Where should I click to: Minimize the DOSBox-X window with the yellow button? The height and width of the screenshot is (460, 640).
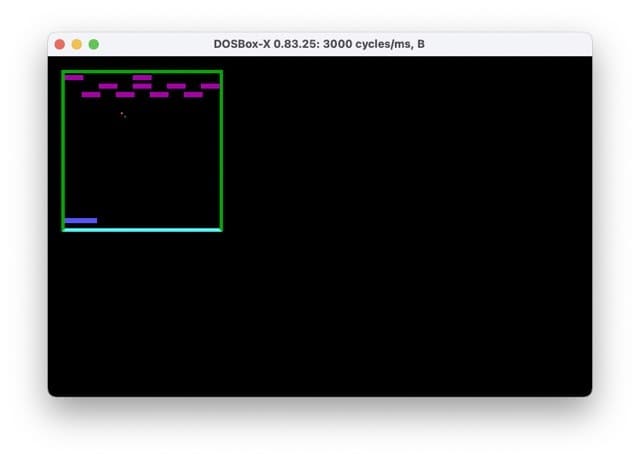(x=77, y=44)
